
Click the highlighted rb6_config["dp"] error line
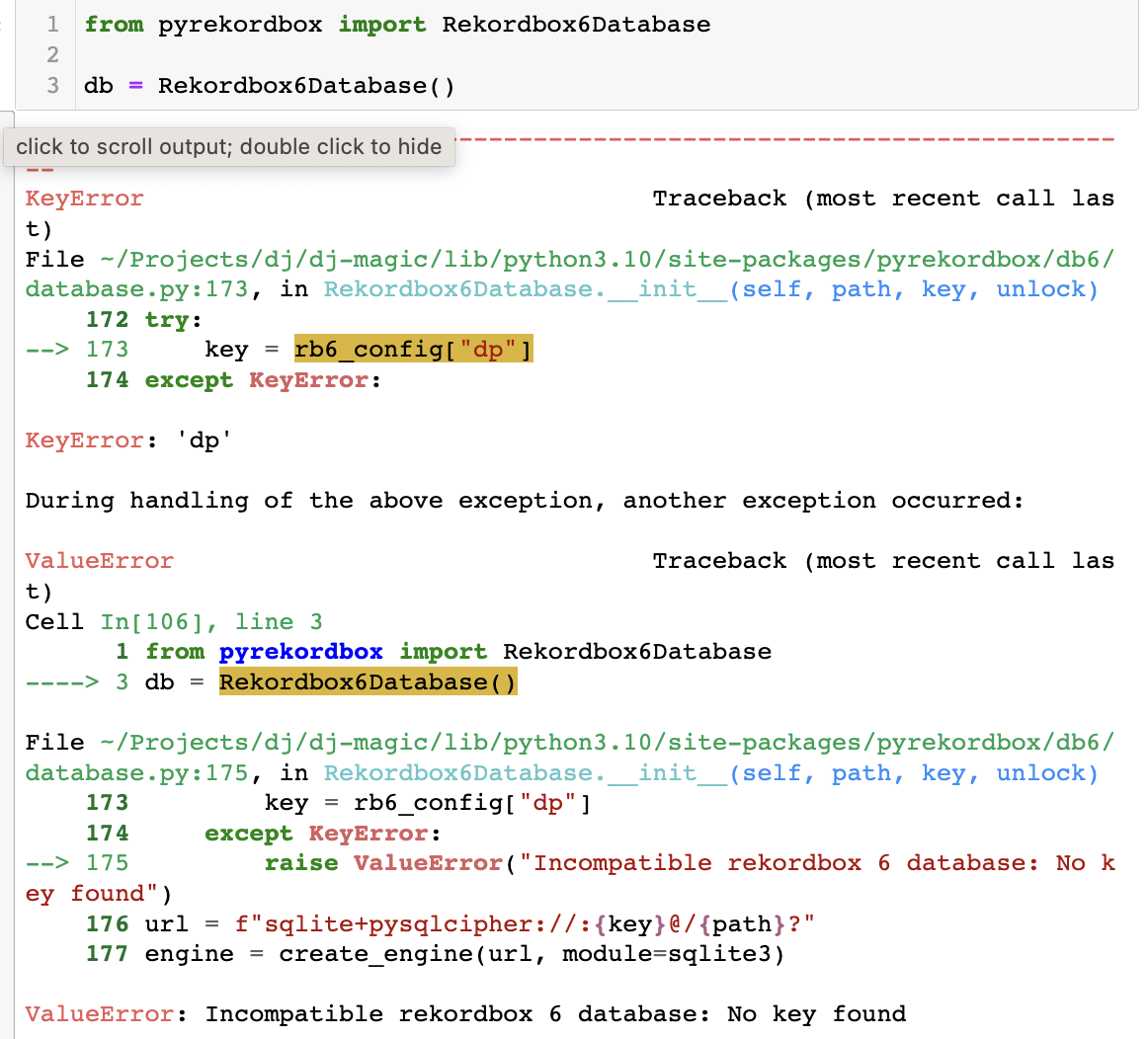(414, 349)
